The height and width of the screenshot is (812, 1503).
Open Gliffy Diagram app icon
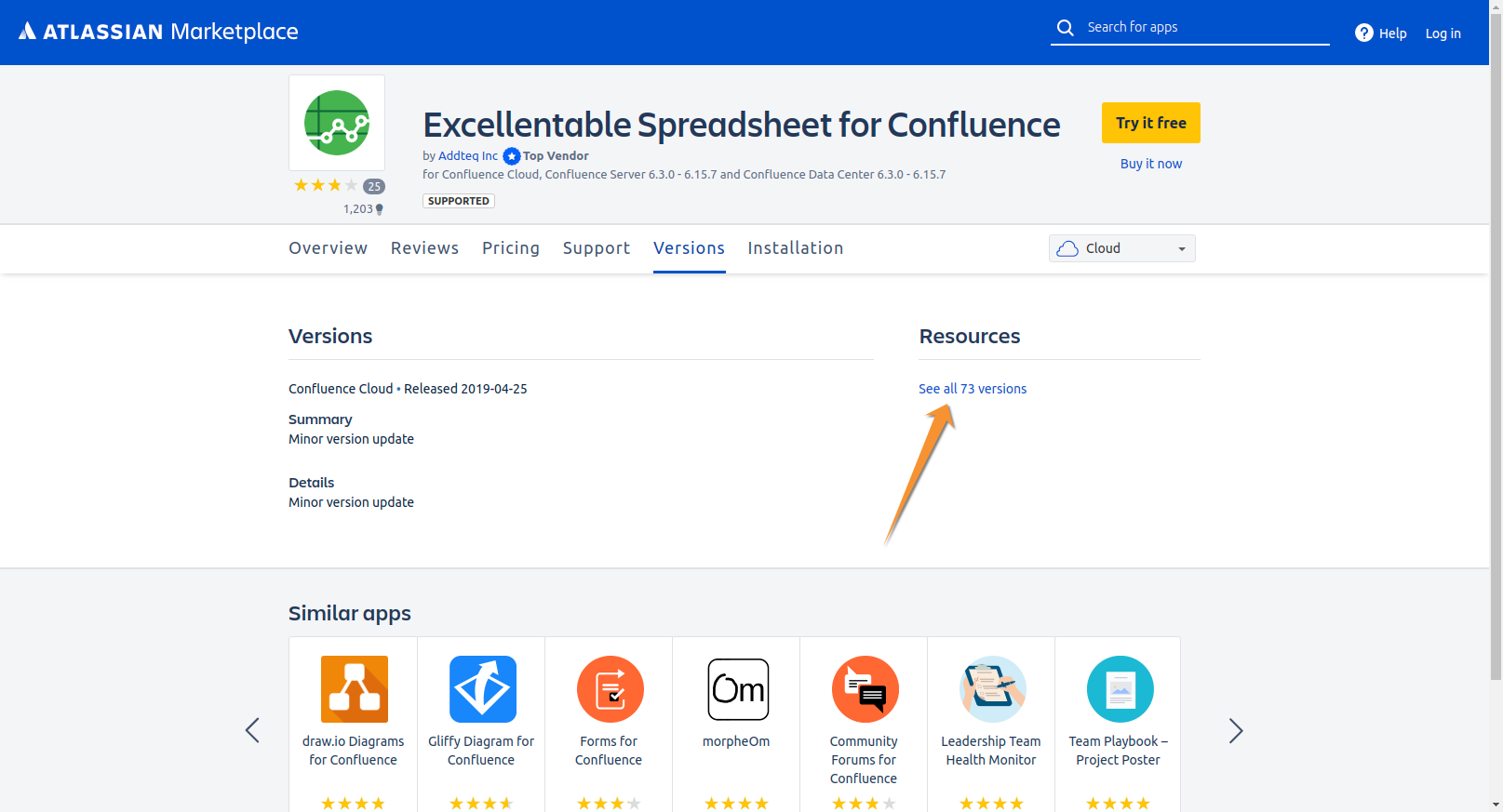(483, 689)
